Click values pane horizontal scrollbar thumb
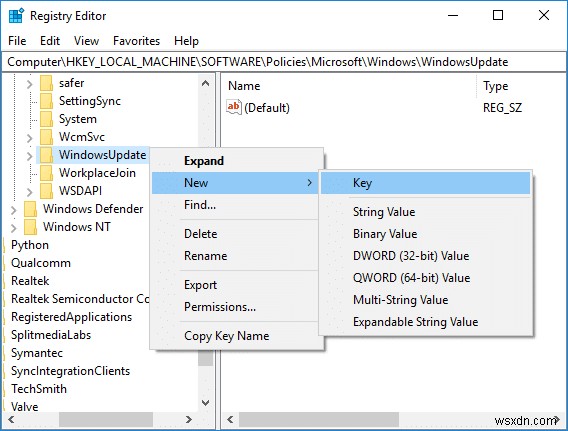 [319, 419]
